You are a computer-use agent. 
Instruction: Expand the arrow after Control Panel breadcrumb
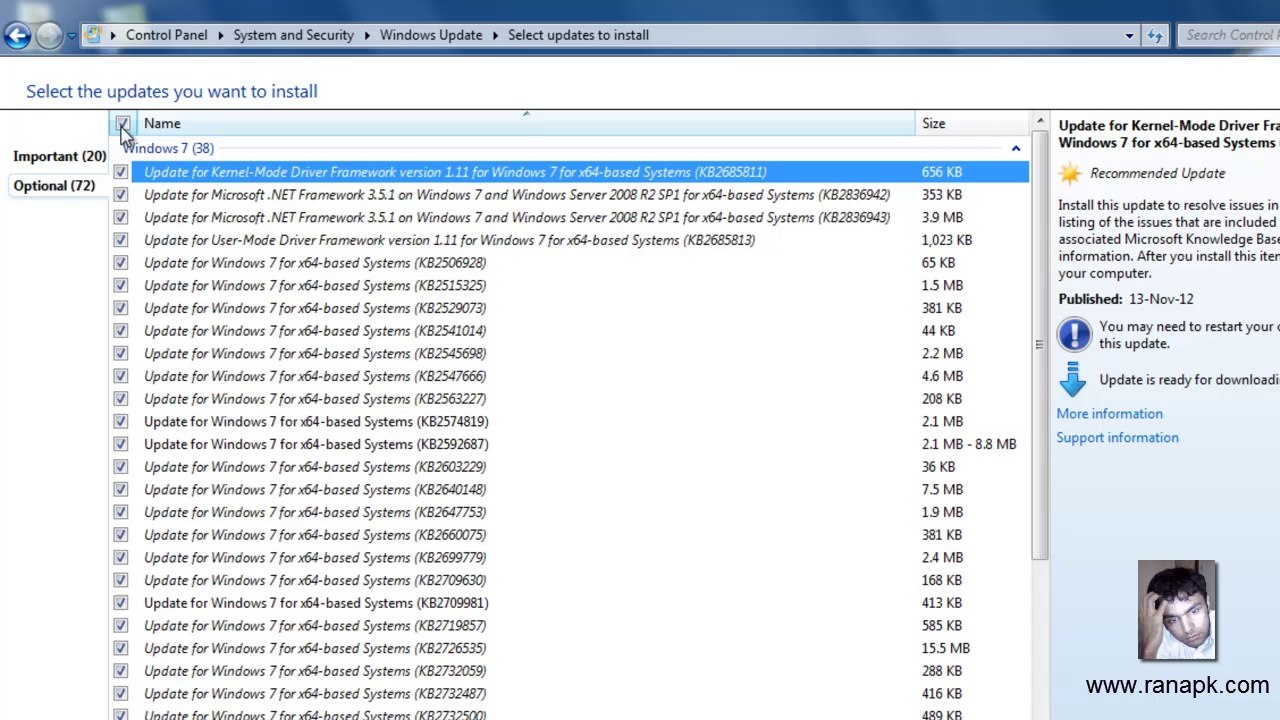point(220,35)
